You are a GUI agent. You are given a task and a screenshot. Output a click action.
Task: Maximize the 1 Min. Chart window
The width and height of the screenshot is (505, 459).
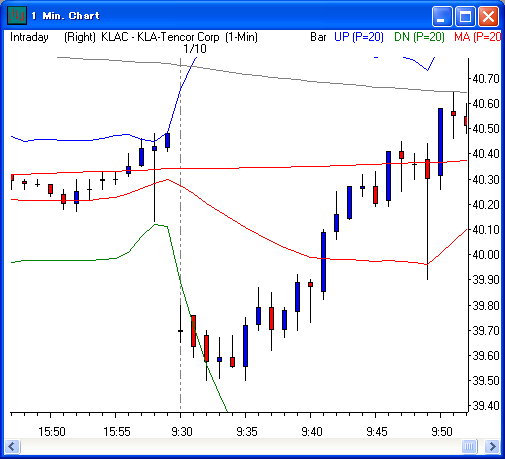pos(465,16)
